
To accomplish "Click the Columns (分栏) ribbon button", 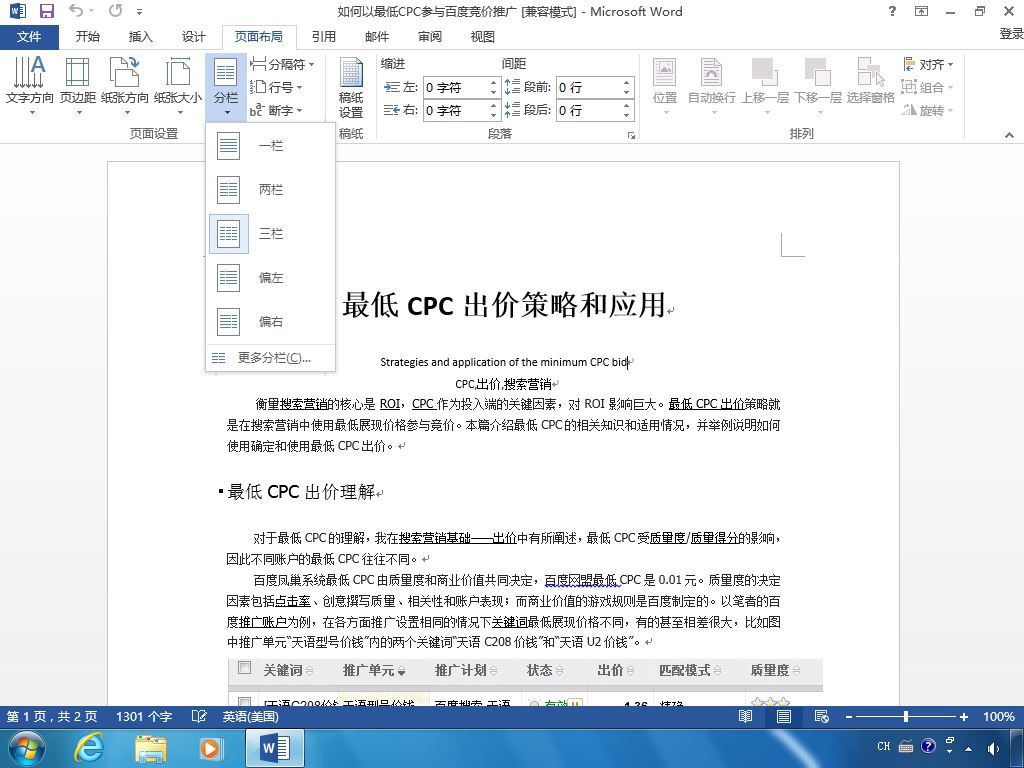I will [226, 86].
